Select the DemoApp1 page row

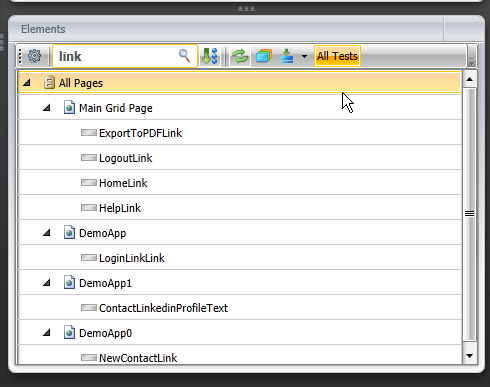point(239,283)
